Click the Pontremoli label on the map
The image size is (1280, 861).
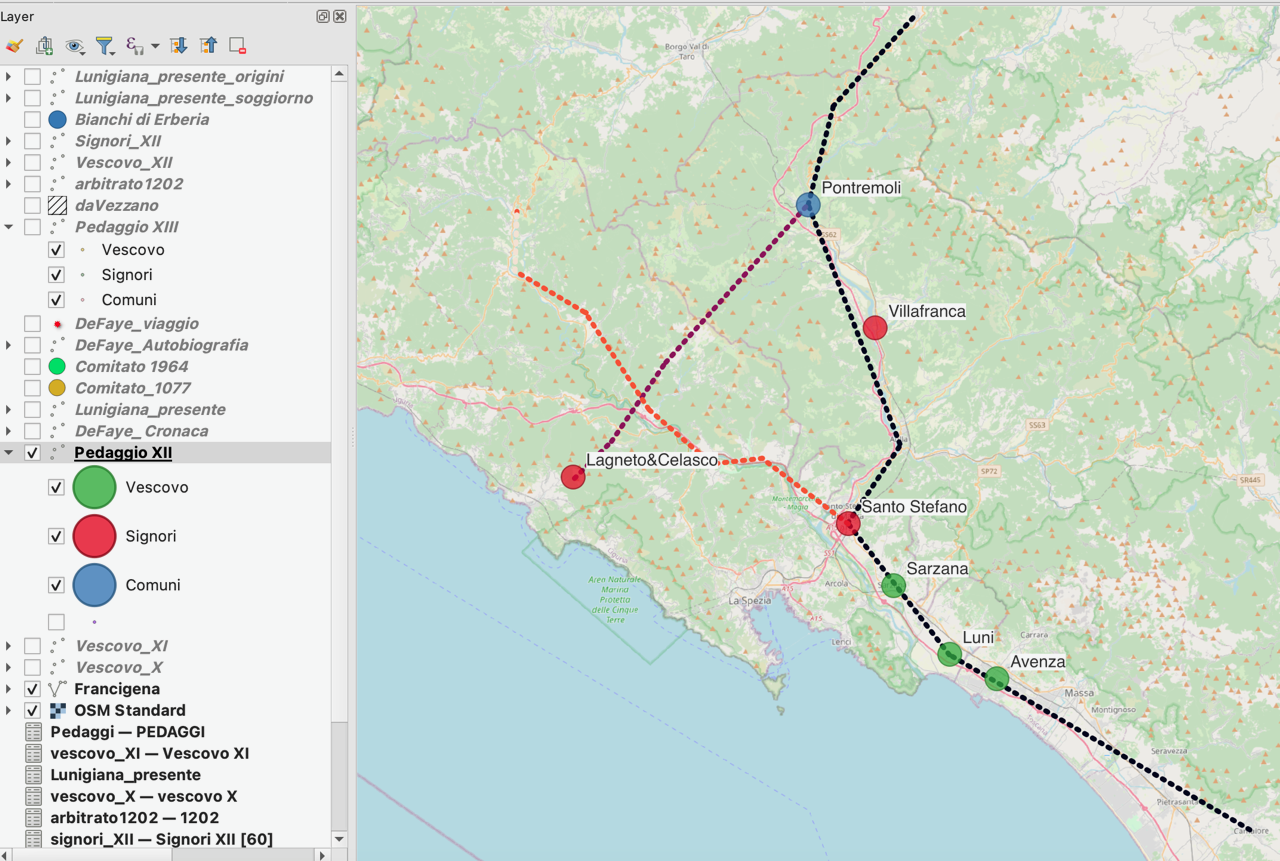(x=861, y=188)
